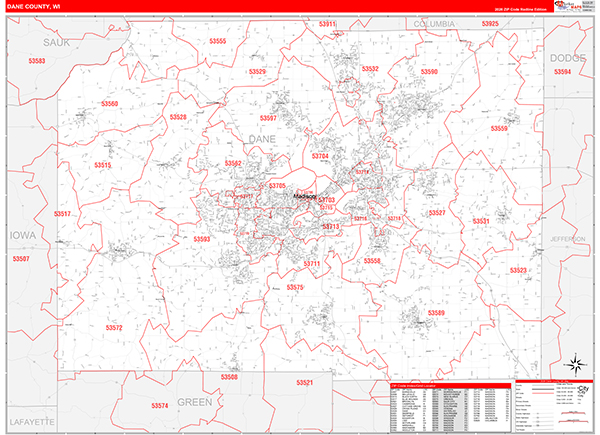This screenshot has width=600, height=435.
Task: Select ZIP code 53523 label
Action: [518, 270]
